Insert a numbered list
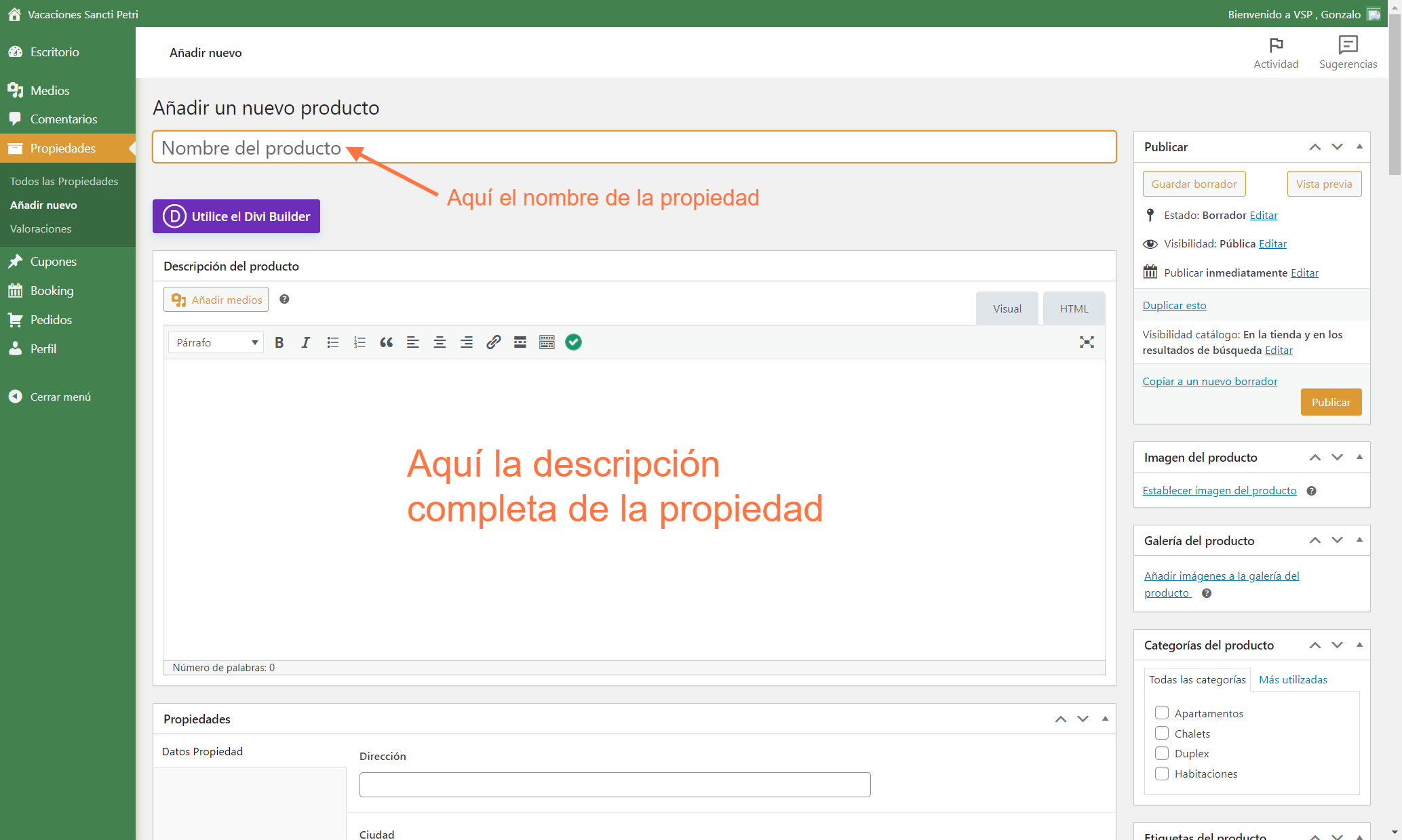1402x840 pixels. click(x=359, y=342)
